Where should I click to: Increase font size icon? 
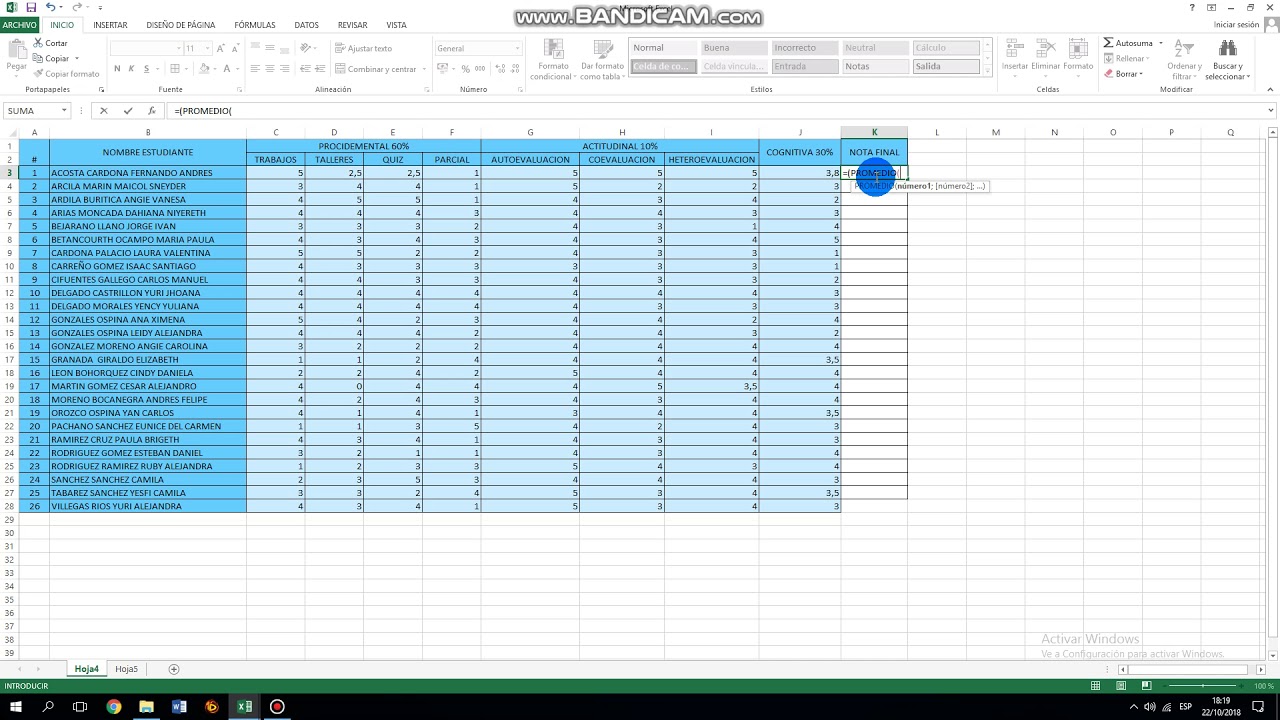[x=220, y=48]
